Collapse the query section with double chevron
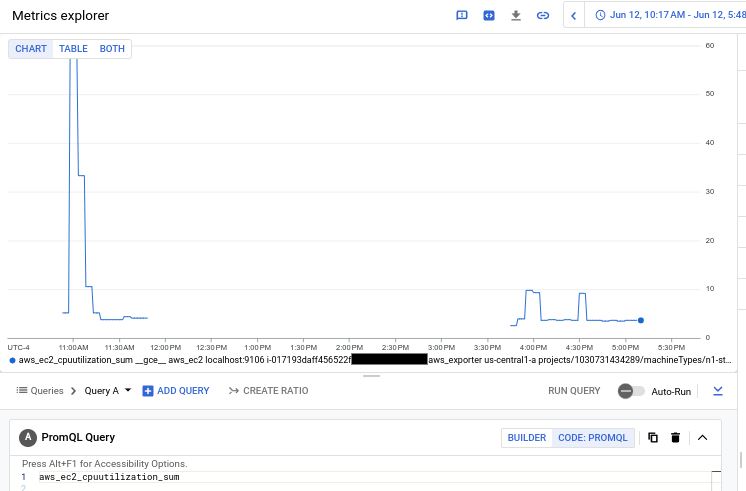 coord(717,391)
